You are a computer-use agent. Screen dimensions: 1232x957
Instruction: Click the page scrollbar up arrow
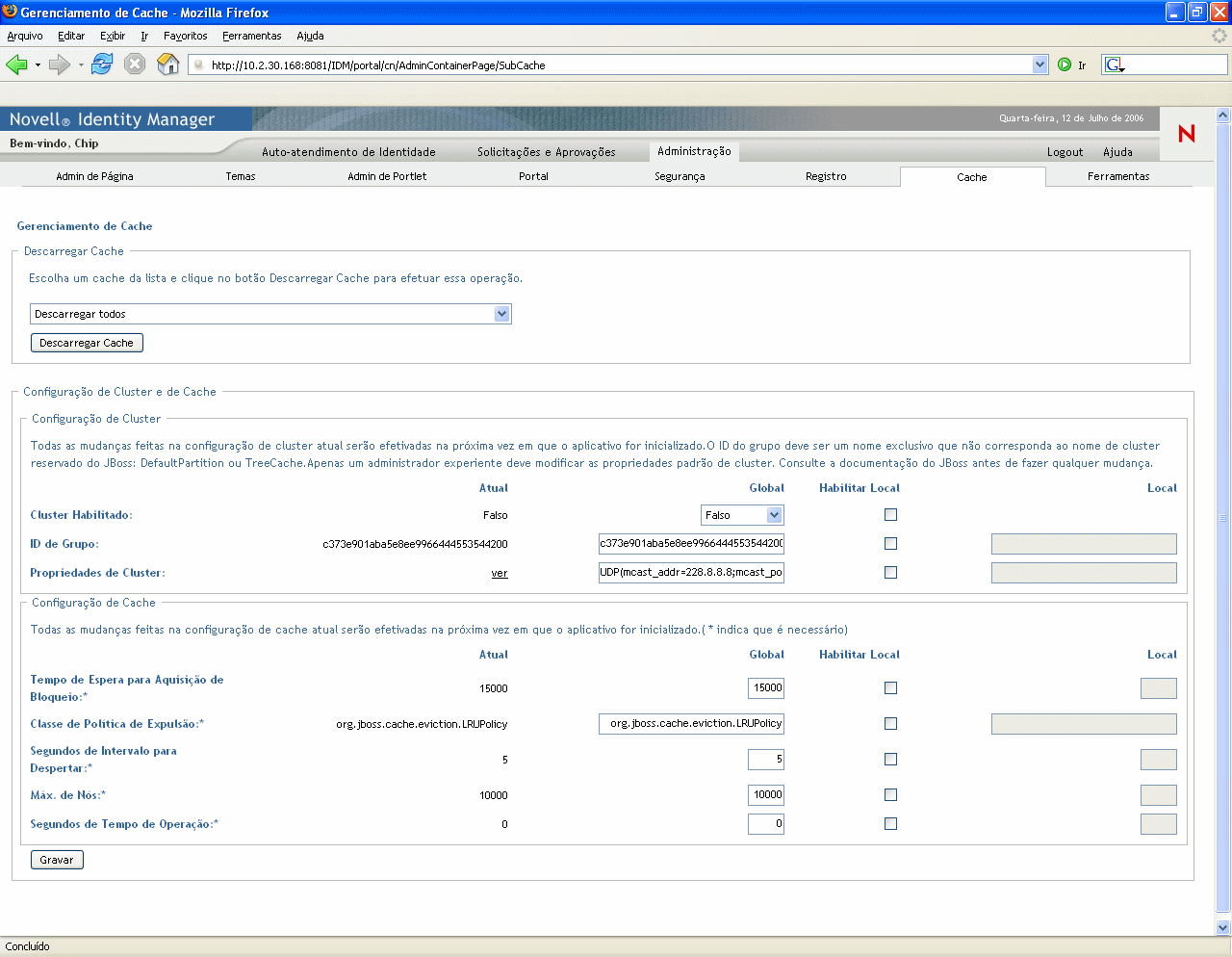click(1223, 115)
